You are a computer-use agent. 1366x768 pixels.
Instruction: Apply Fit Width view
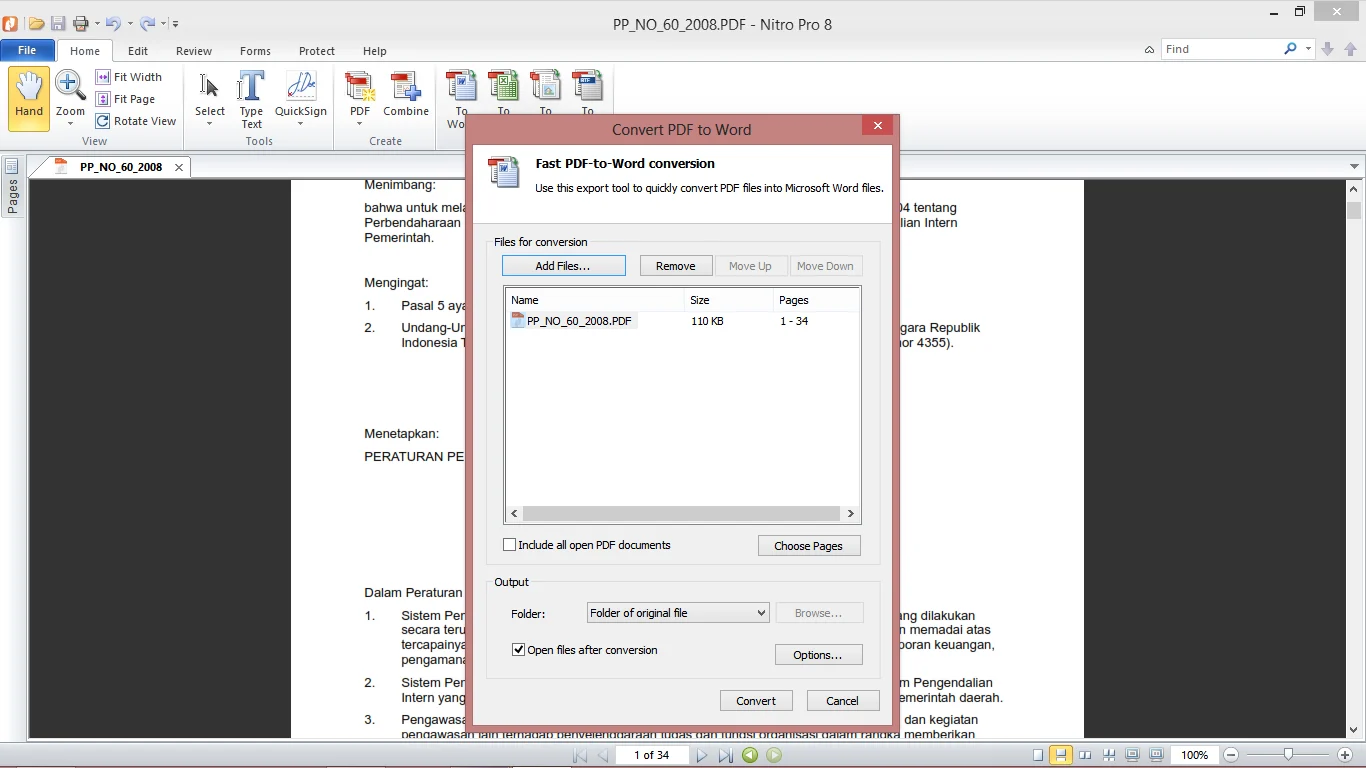pos(129,77)
